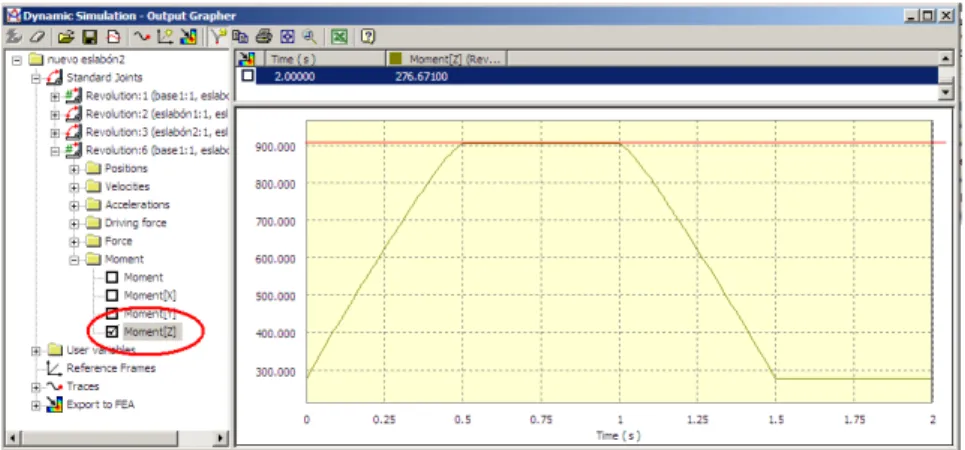Expand the Export to FEA node
Image resolution: width=965 pixels, height=450 pixels.
click(36, 405)
